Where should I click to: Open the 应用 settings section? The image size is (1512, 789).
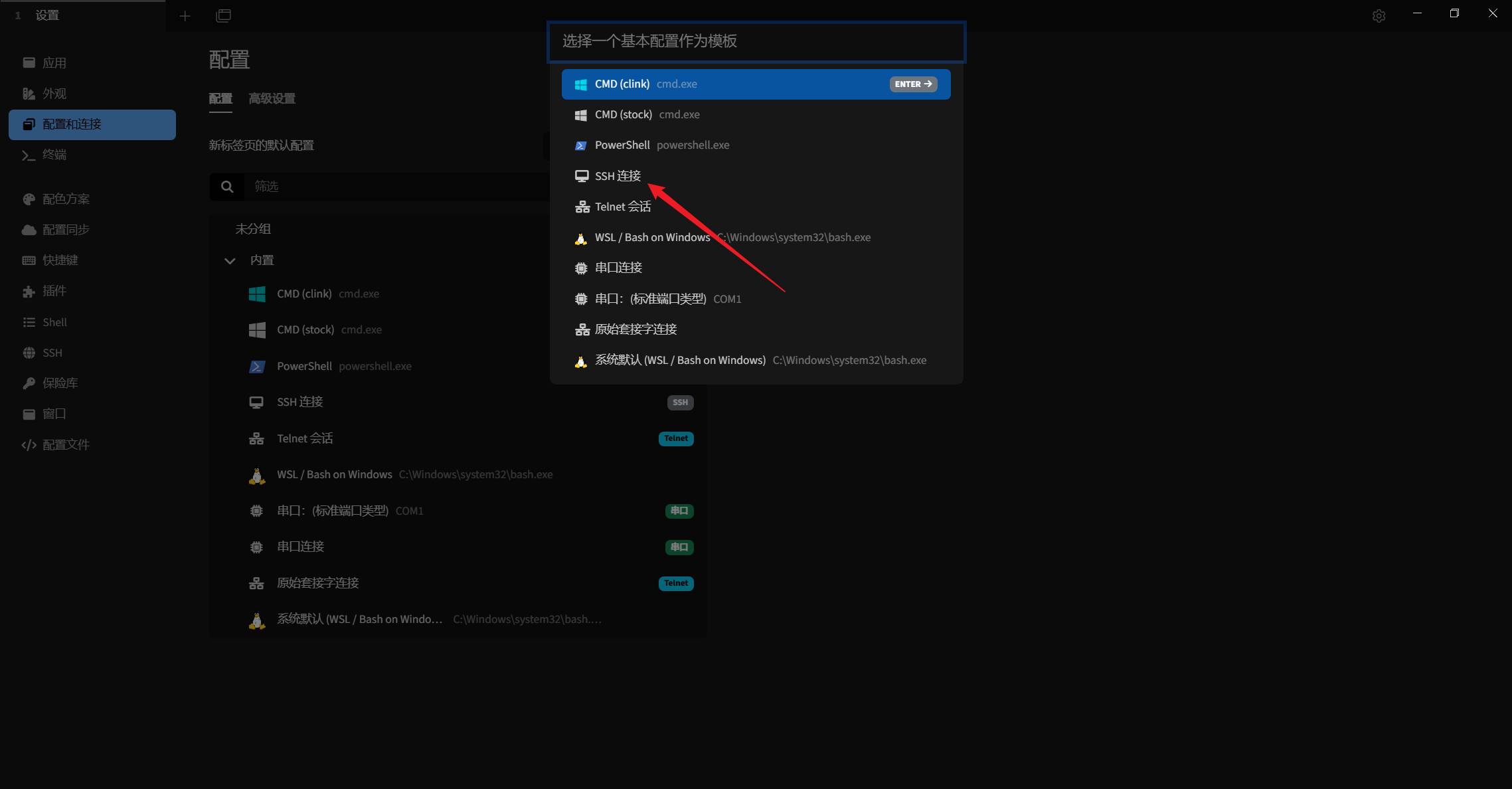(x=92, y=63)
